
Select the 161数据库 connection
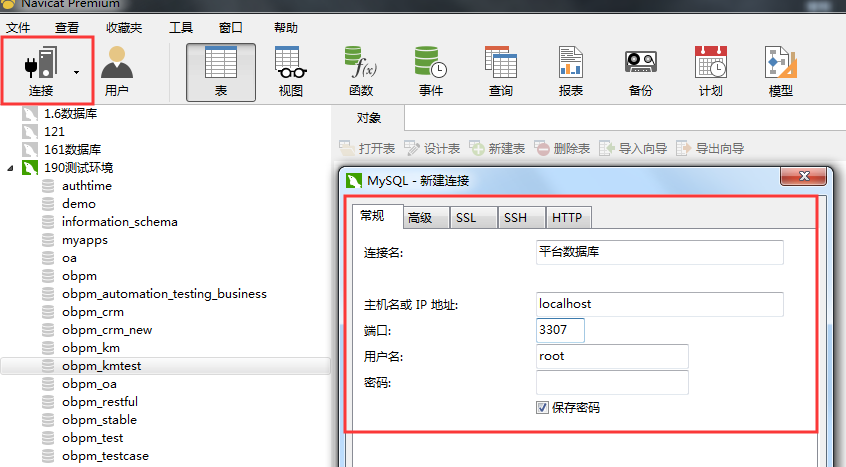point(72,149)
